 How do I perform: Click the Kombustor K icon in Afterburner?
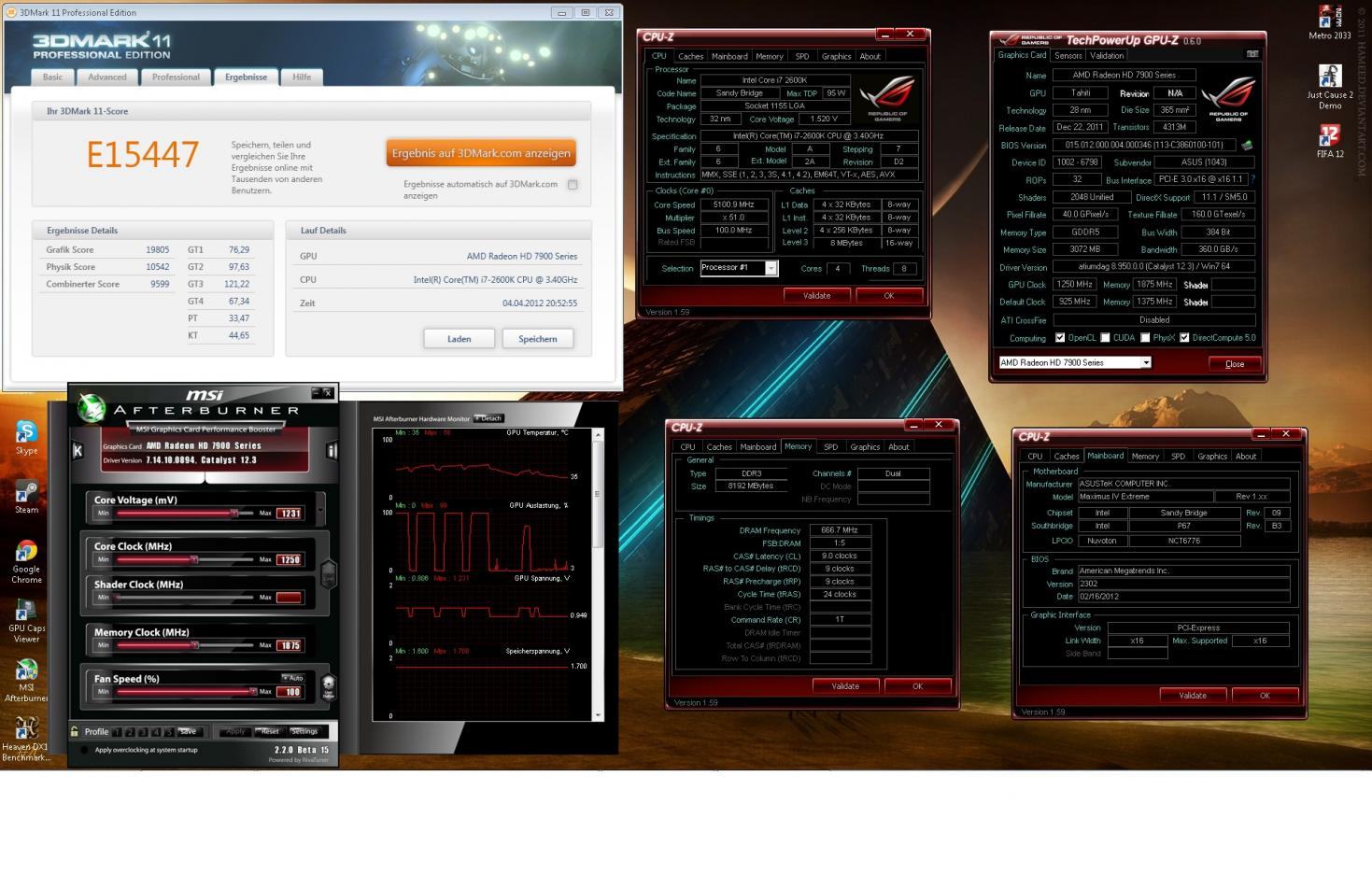click(x=78, y=451)
